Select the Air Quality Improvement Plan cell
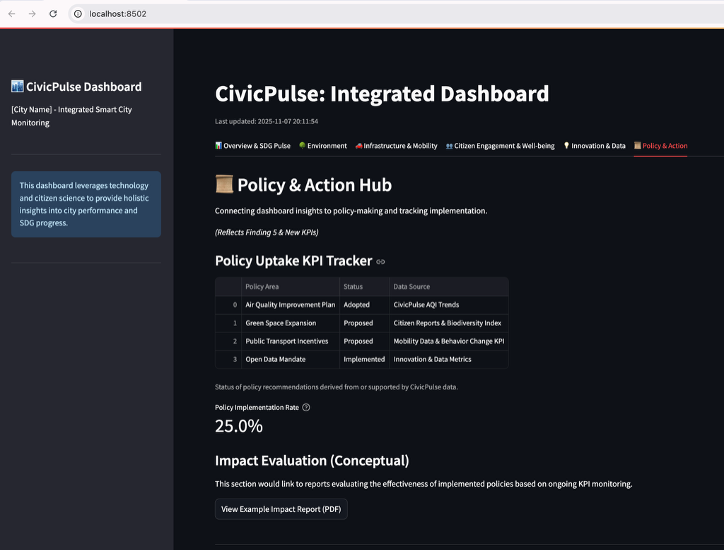The height and width of the screenshot is (550, 724). coord(288,304)
